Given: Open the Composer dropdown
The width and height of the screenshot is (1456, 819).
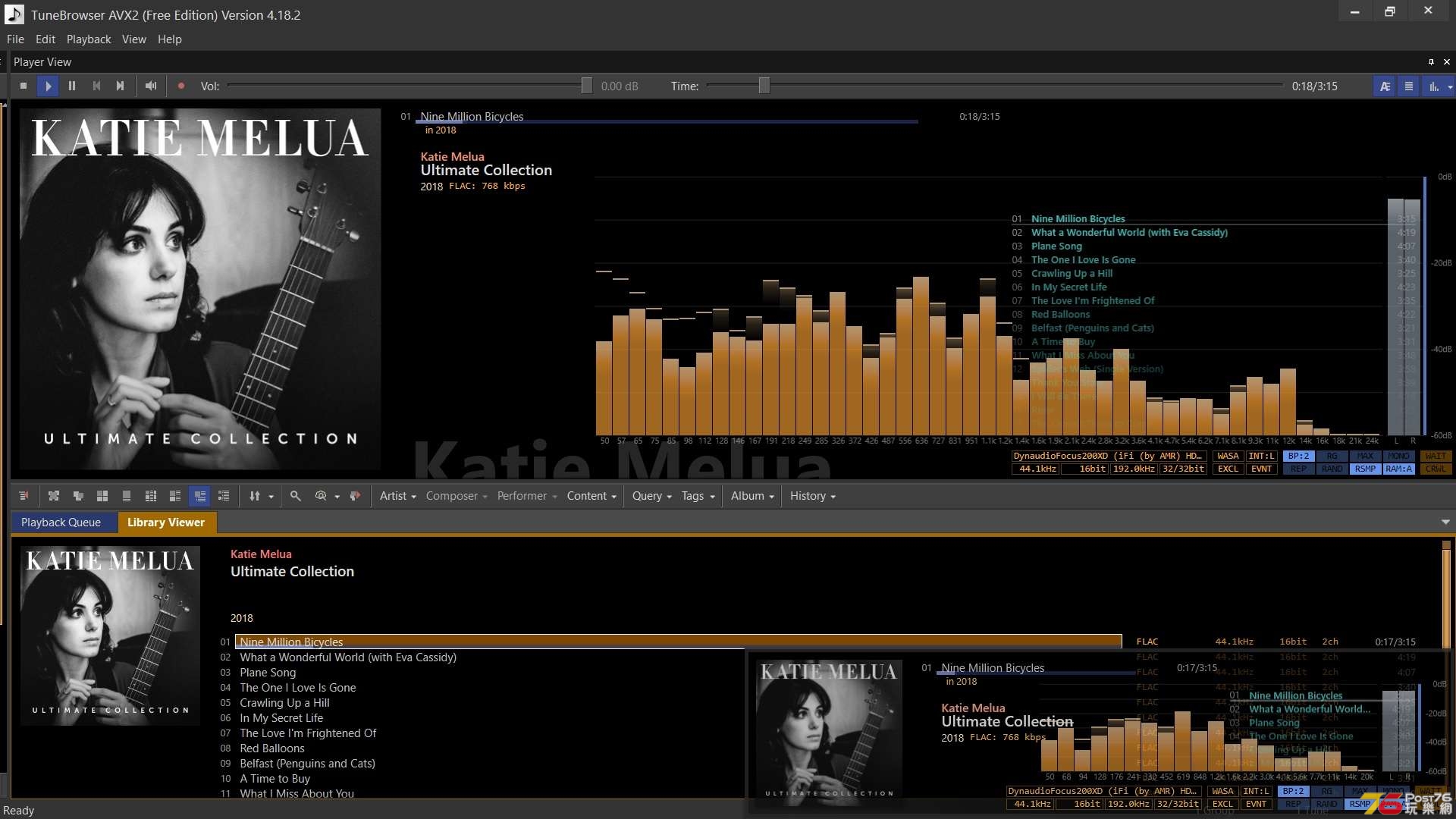Looking at the screenshot, I should point(457,496).
